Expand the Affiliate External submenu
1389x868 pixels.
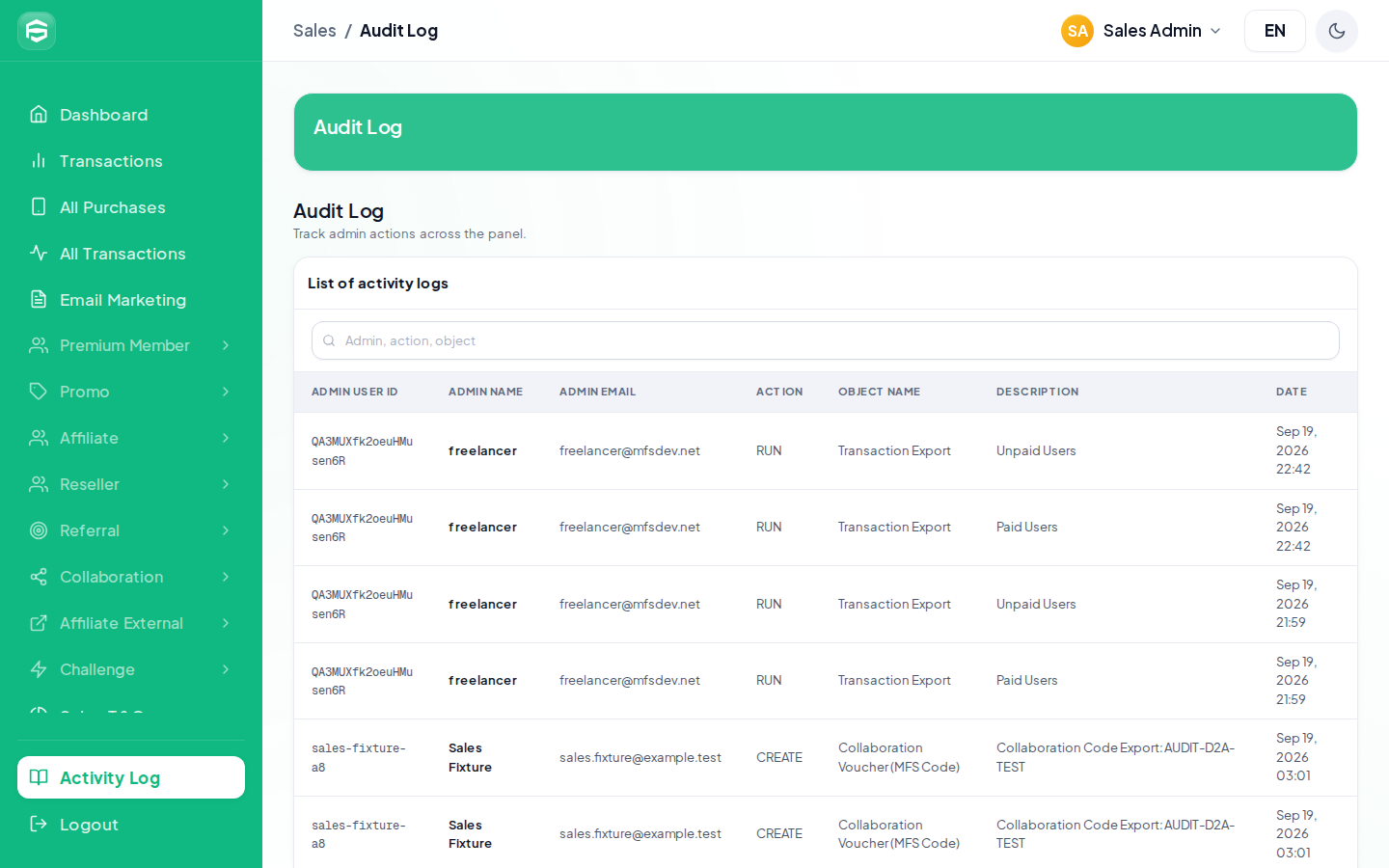click(131, 623)
